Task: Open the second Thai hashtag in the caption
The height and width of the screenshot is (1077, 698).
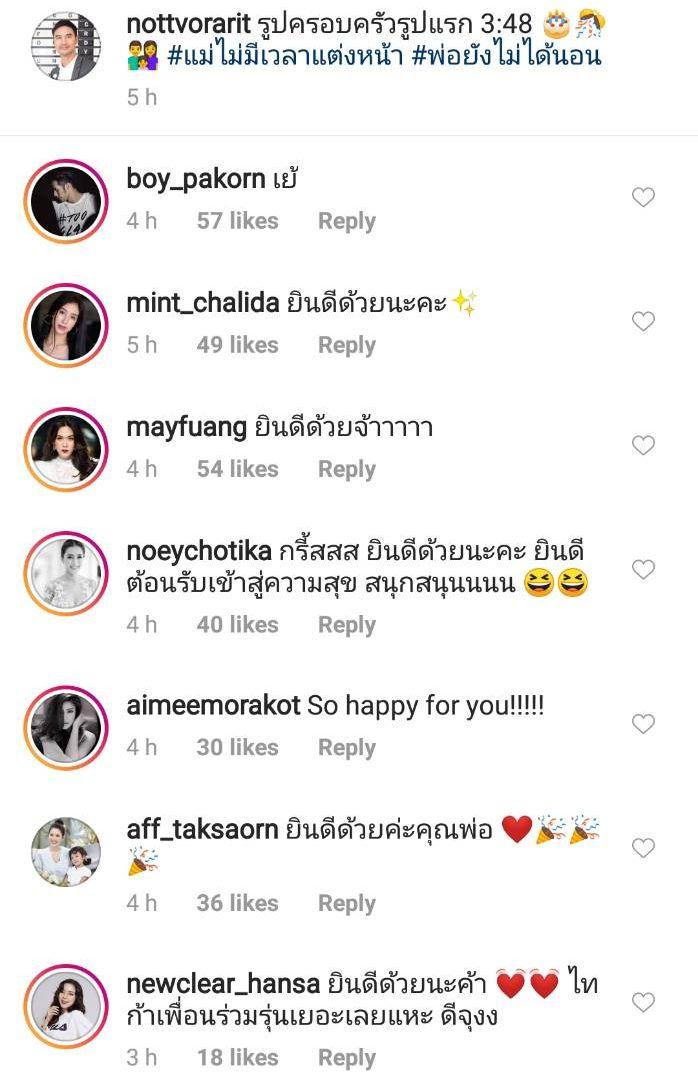Action: click(x=507, y=56)
